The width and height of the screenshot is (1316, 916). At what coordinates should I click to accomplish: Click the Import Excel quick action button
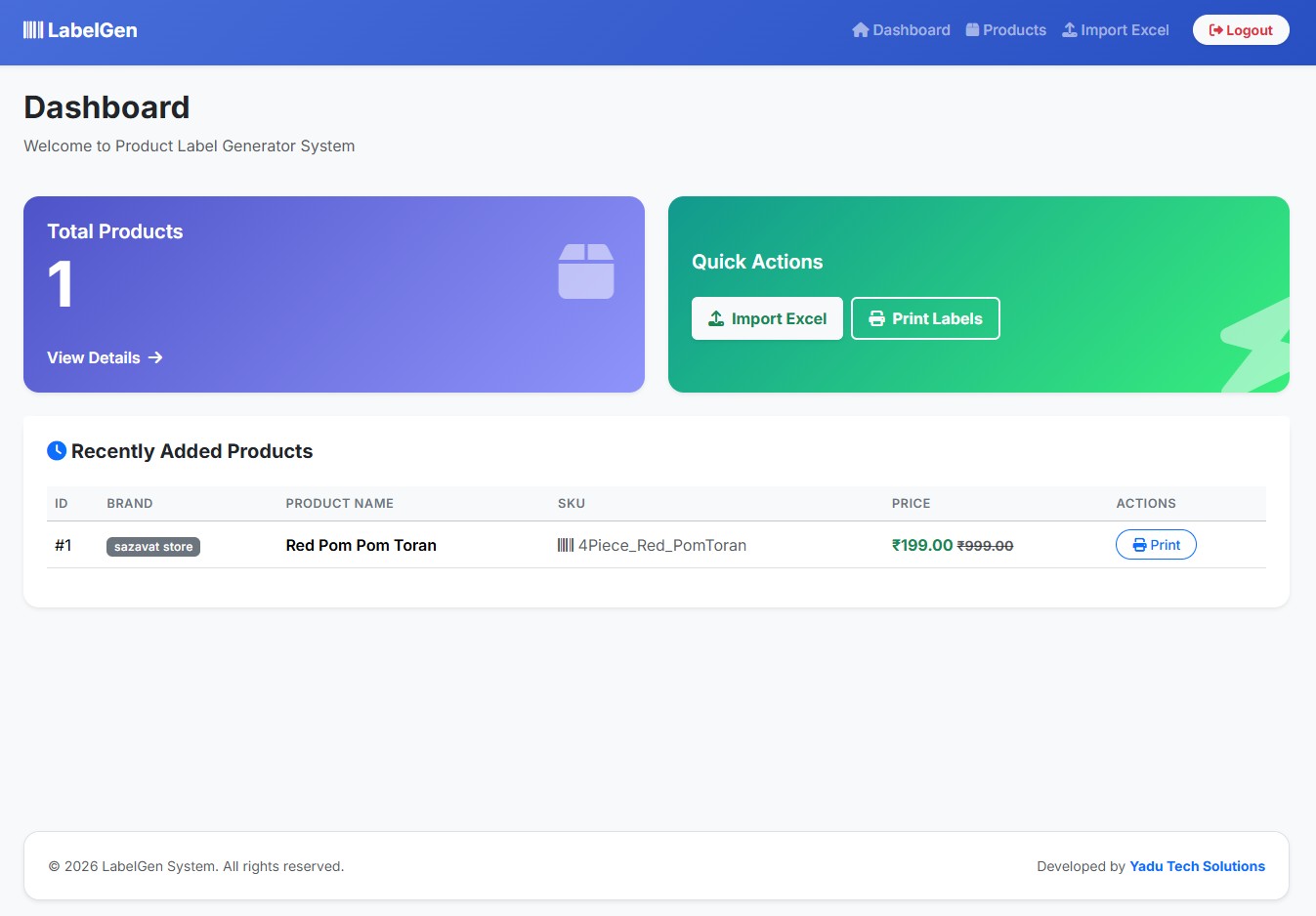(767, 318)
